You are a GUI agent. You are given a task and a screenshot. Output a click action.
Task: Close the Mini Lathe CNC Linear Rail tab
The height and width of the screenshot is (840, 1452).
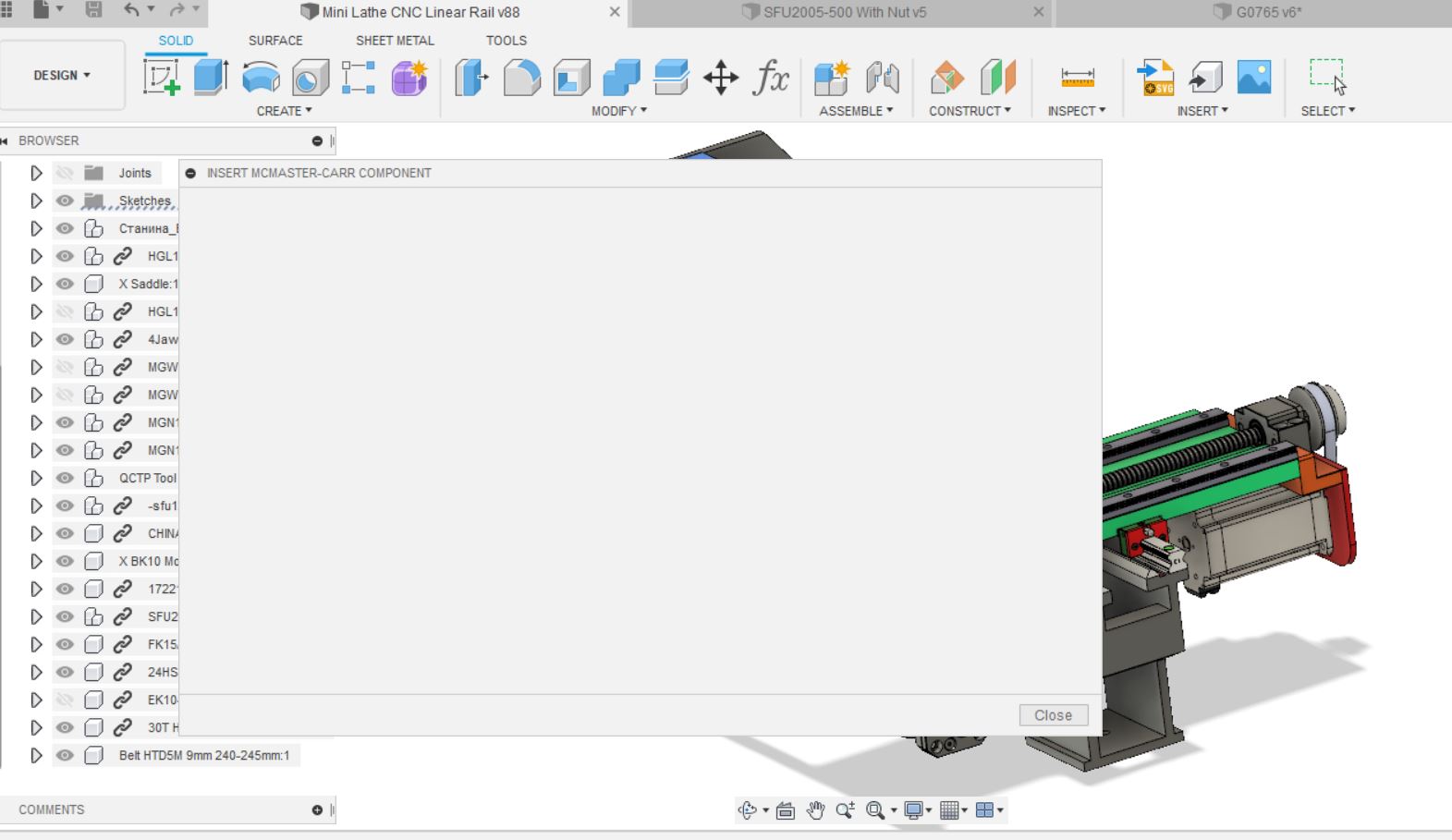[x=615, y=12]
